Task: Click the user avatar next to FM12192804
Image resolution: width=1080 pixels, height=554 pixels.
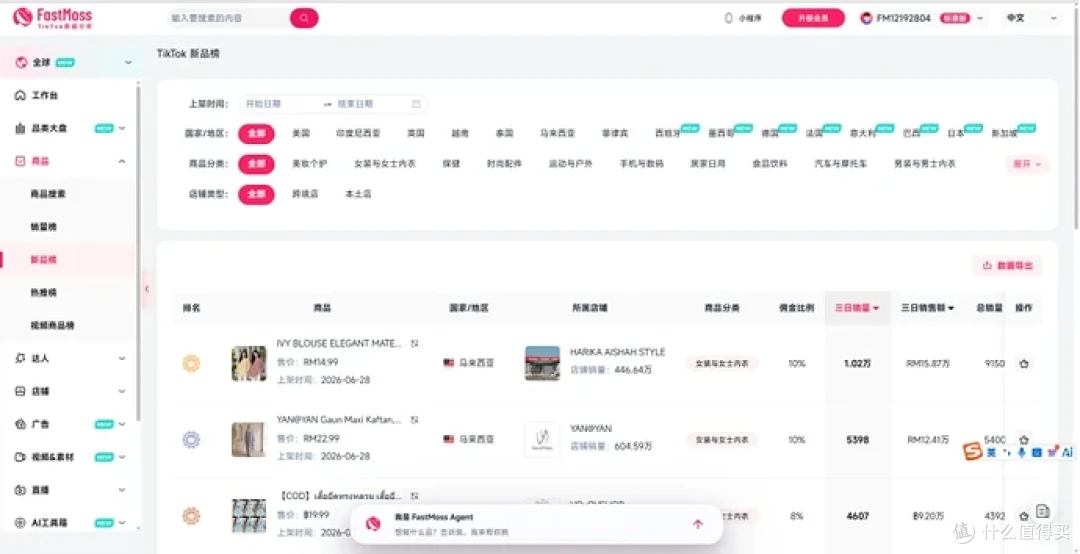Action: (x=866, y=19)
